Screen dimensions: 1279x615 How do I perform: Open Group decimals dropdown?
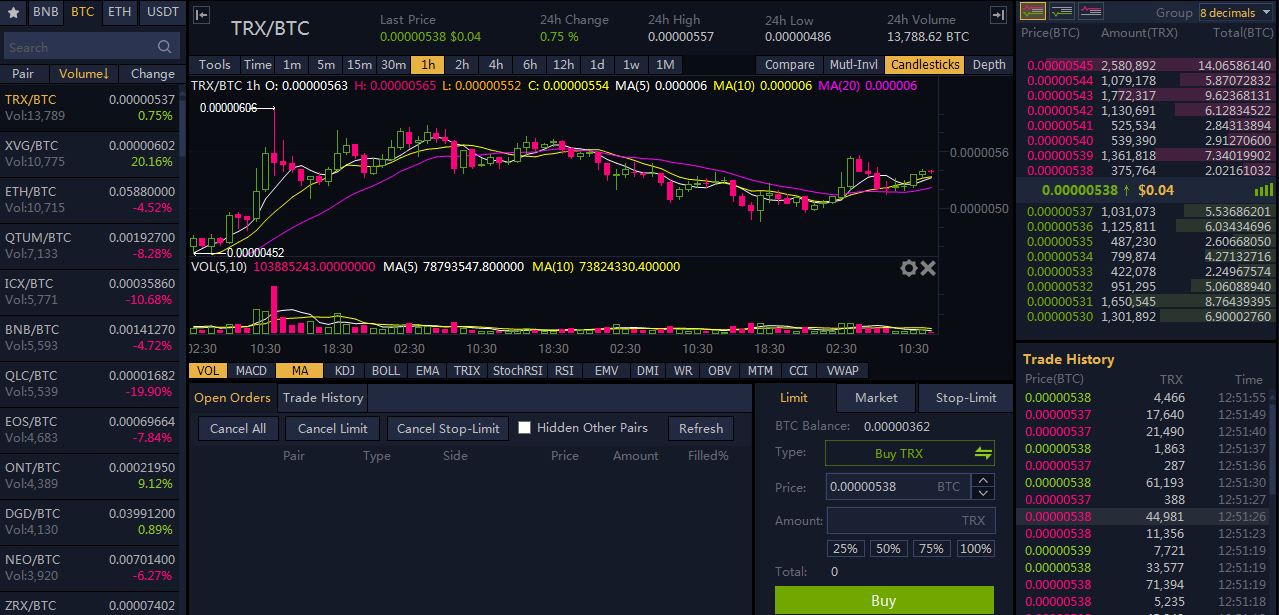pyautogui.click(x=1236, y=13)
